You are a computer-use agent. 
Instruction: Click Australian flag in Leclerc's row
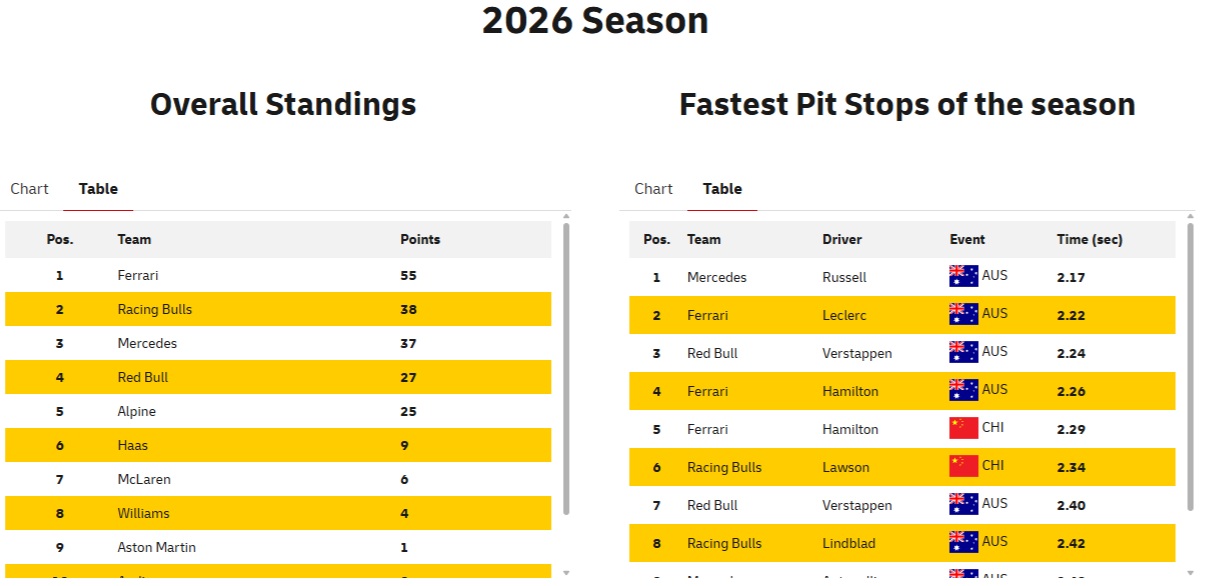963,314
